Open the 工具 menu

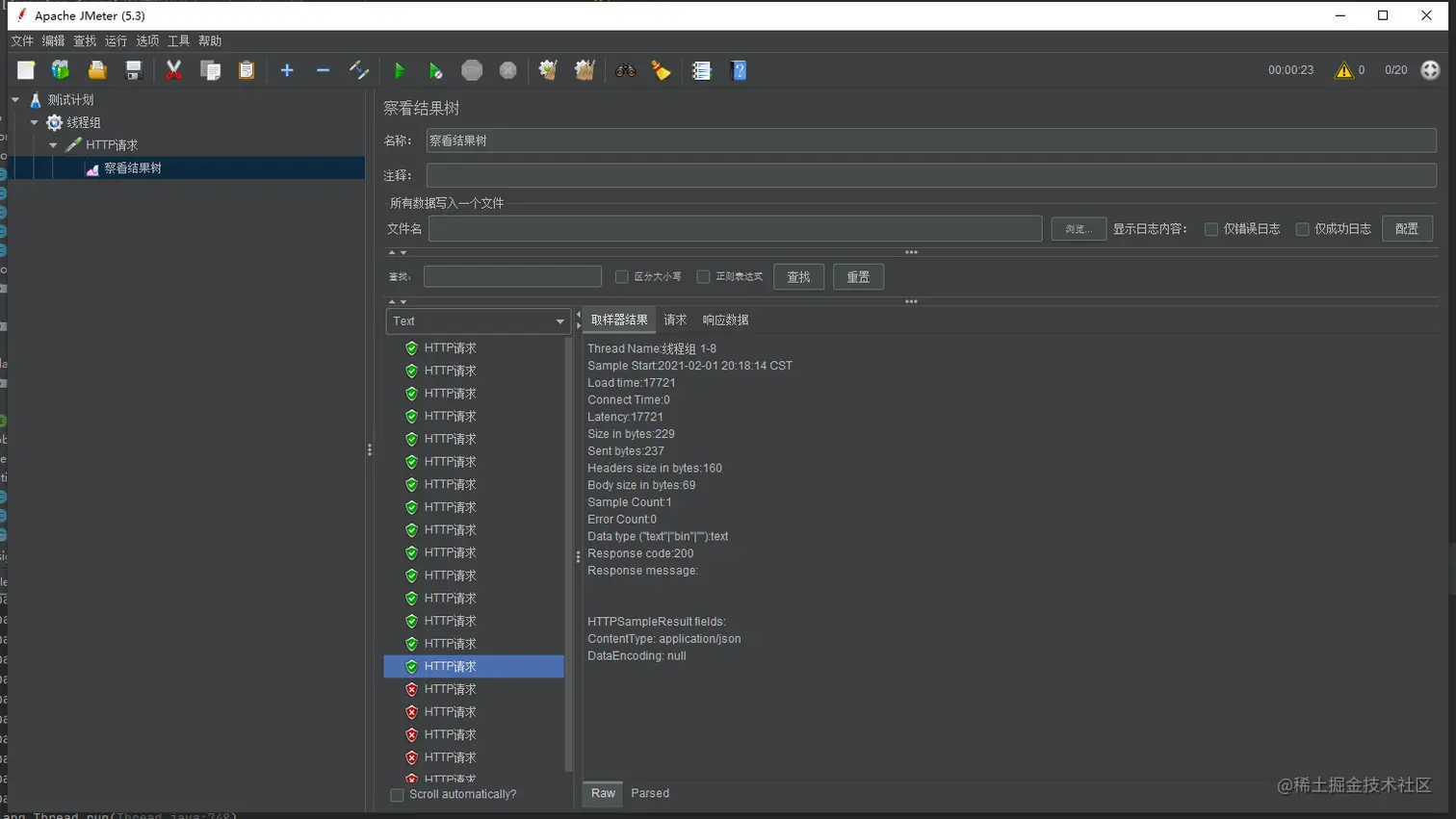point(179,41)
